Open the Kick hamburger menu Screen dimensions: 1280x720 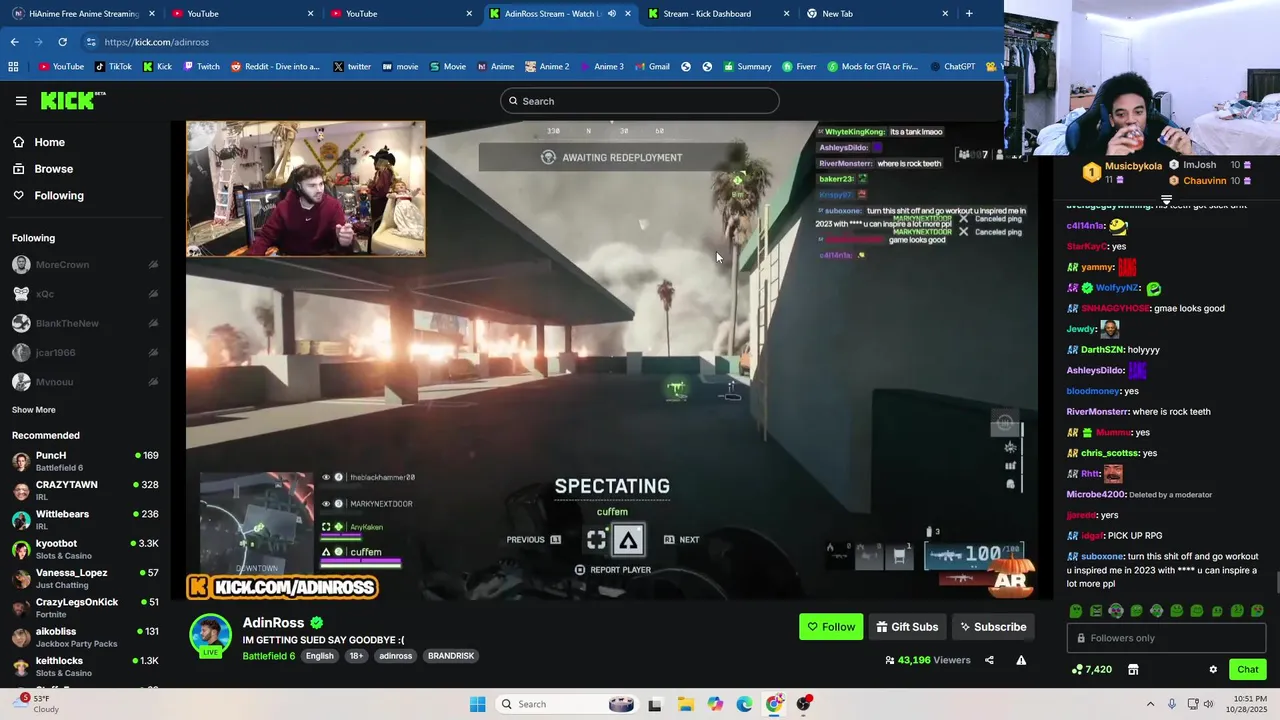tap(21, 101)
